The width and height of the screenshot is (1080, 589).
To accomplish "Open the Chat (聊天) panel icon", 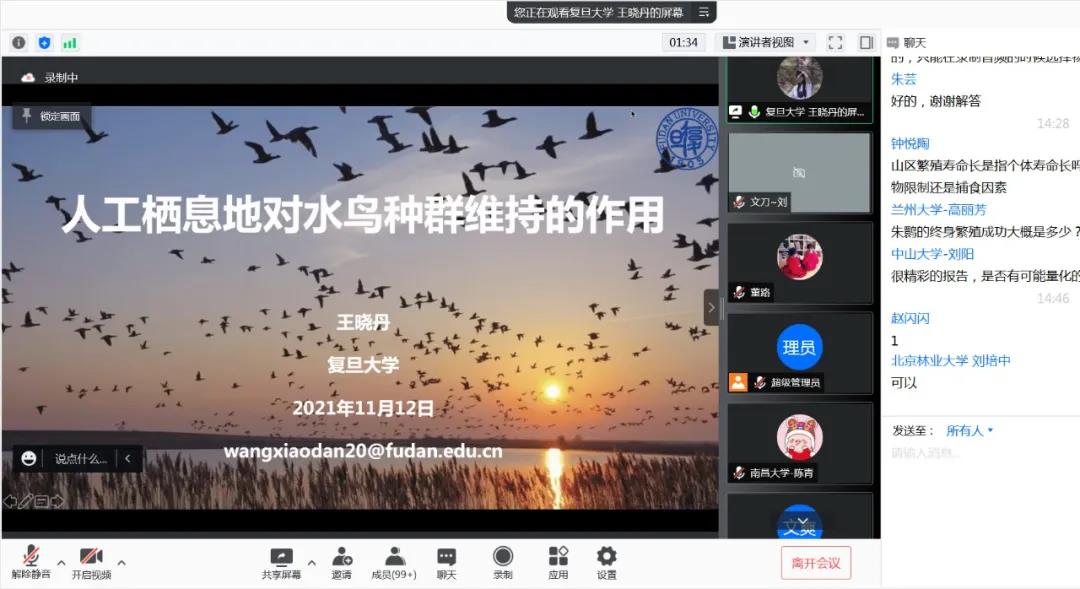I will click(x=446, y=558).
